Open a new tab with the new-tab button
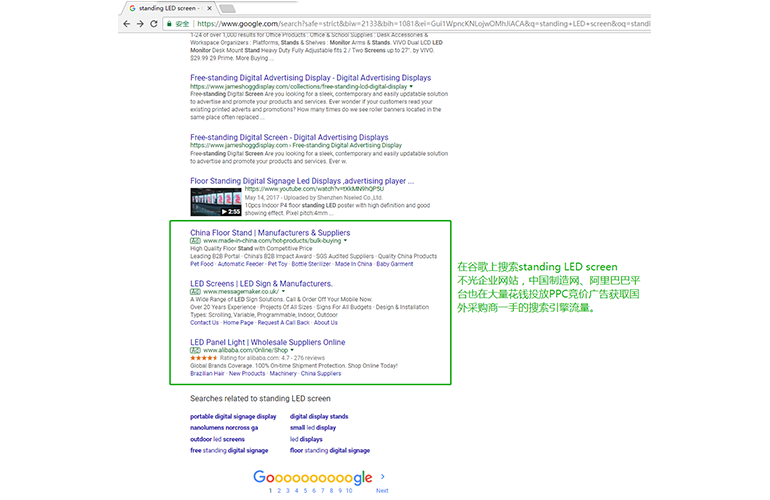The image size is (770, 500). click(227, 8)
